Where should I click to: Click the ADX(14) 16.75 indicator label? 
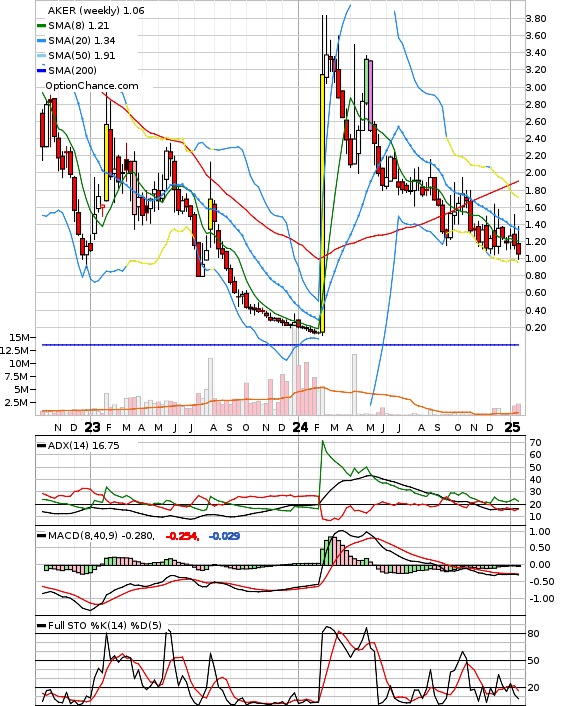(84, 446)
